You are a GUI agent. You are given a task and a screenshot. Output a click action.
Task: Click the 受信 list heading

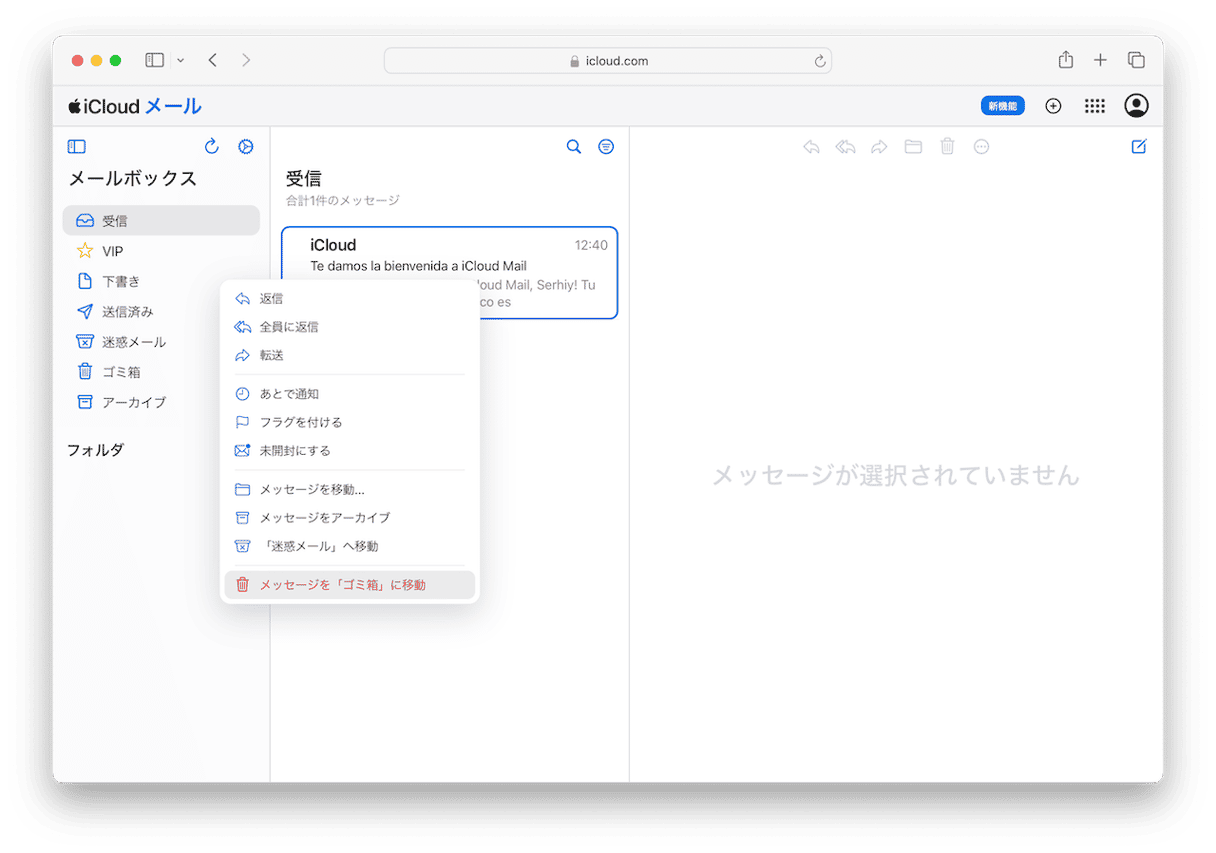[304, 179]
